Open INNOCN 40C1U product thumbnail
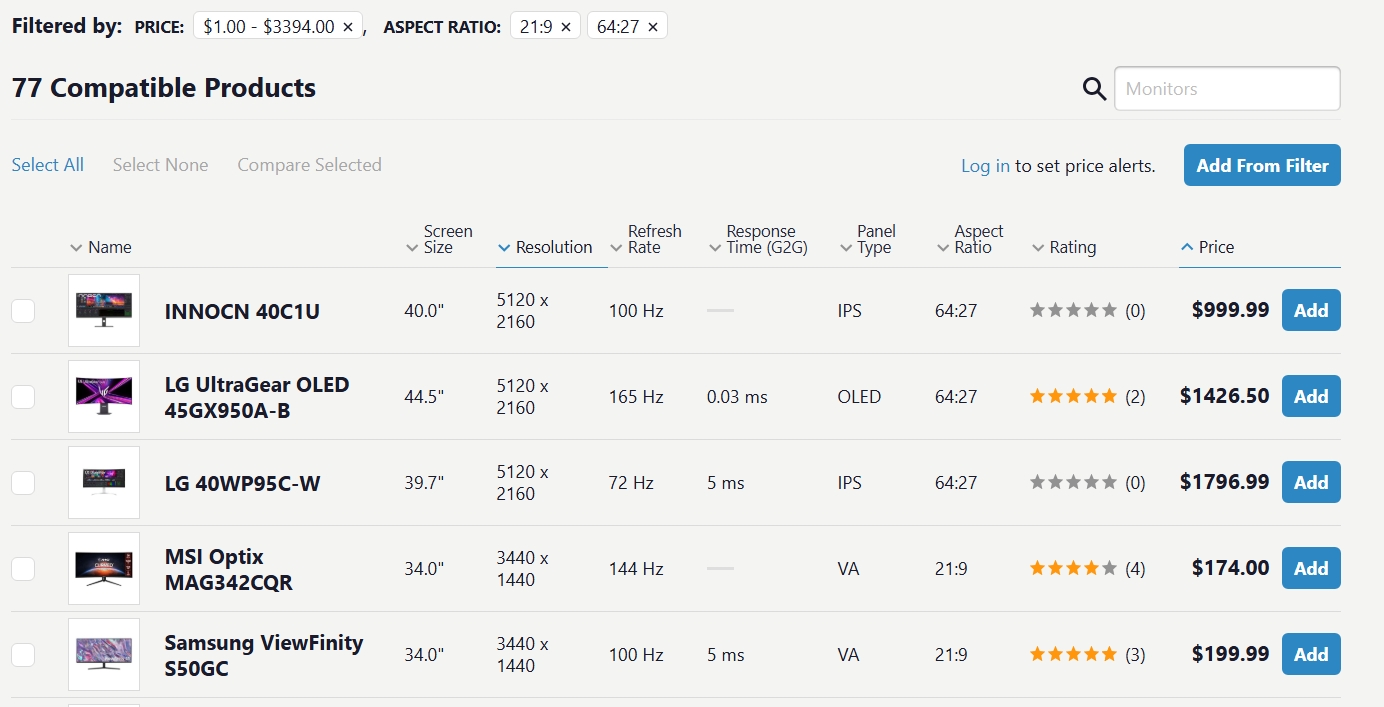This screenshot has width=1384, height=707. (104, 311)
